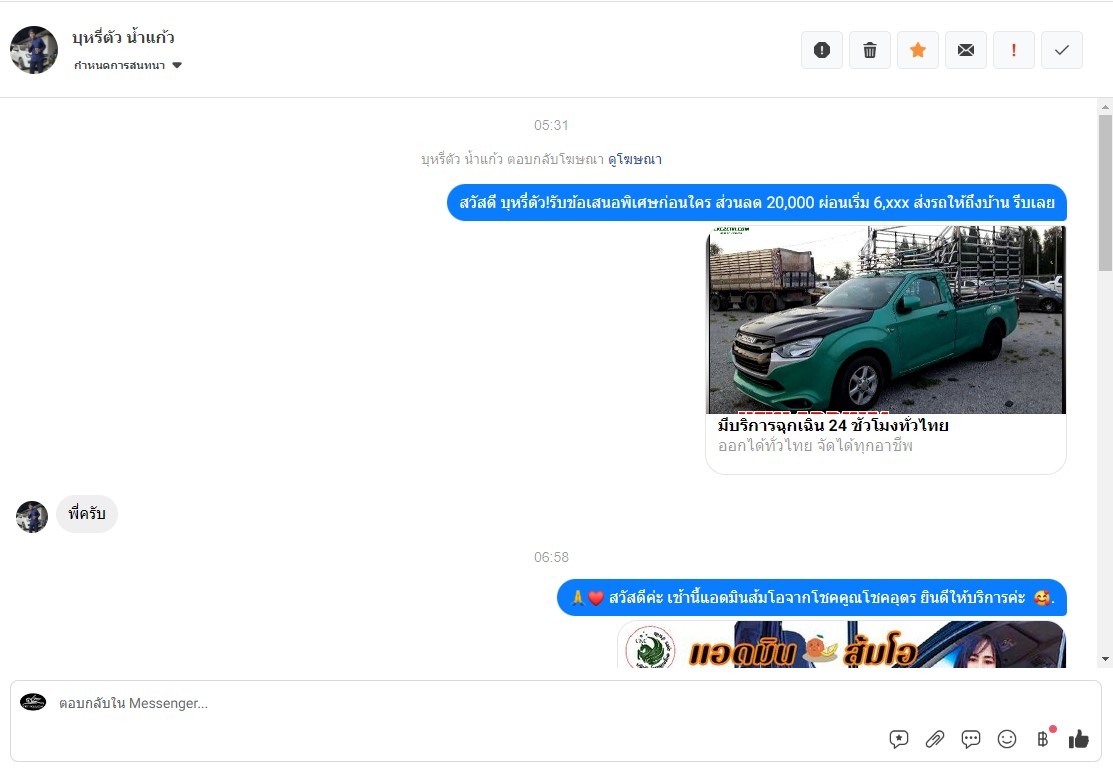1113x769 pixels.
Task: Open contact name บุหรี่ตัว น้ำแก้ว in header
Action: click(x=124, y=38)
